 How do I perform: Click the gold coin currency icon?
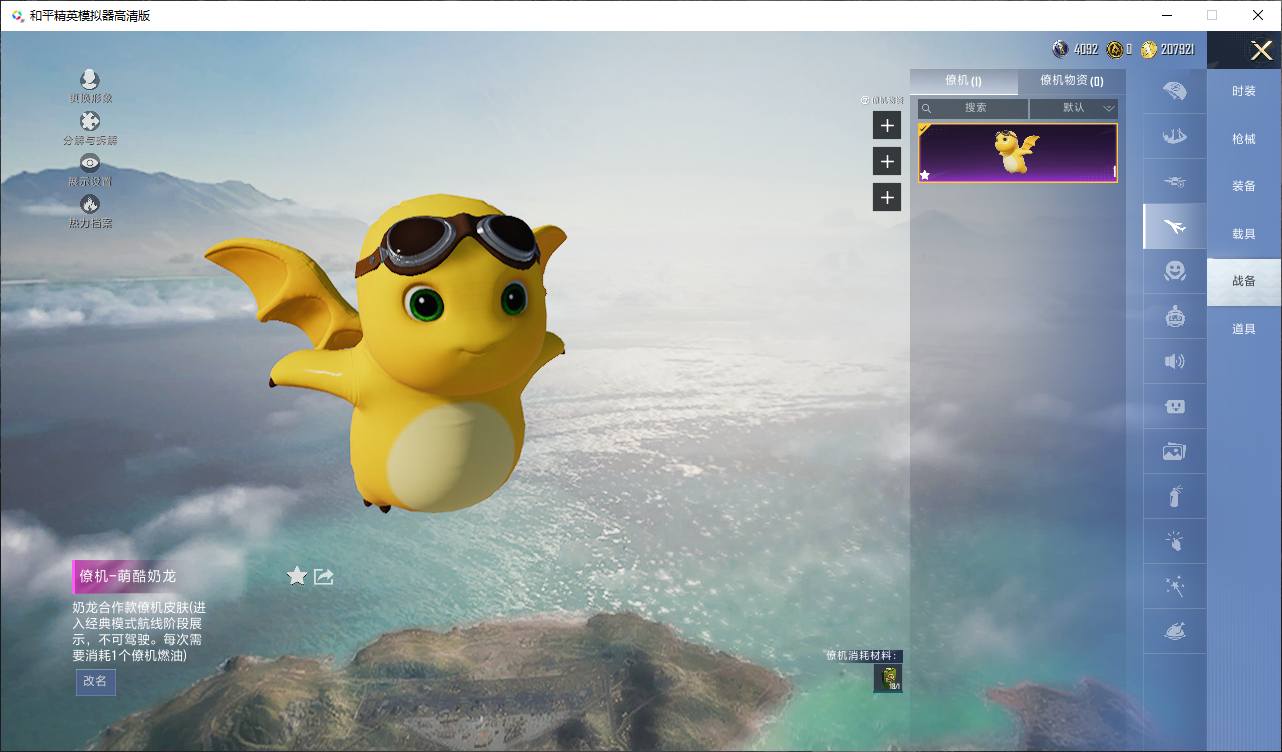click(x=1149, y=49)
